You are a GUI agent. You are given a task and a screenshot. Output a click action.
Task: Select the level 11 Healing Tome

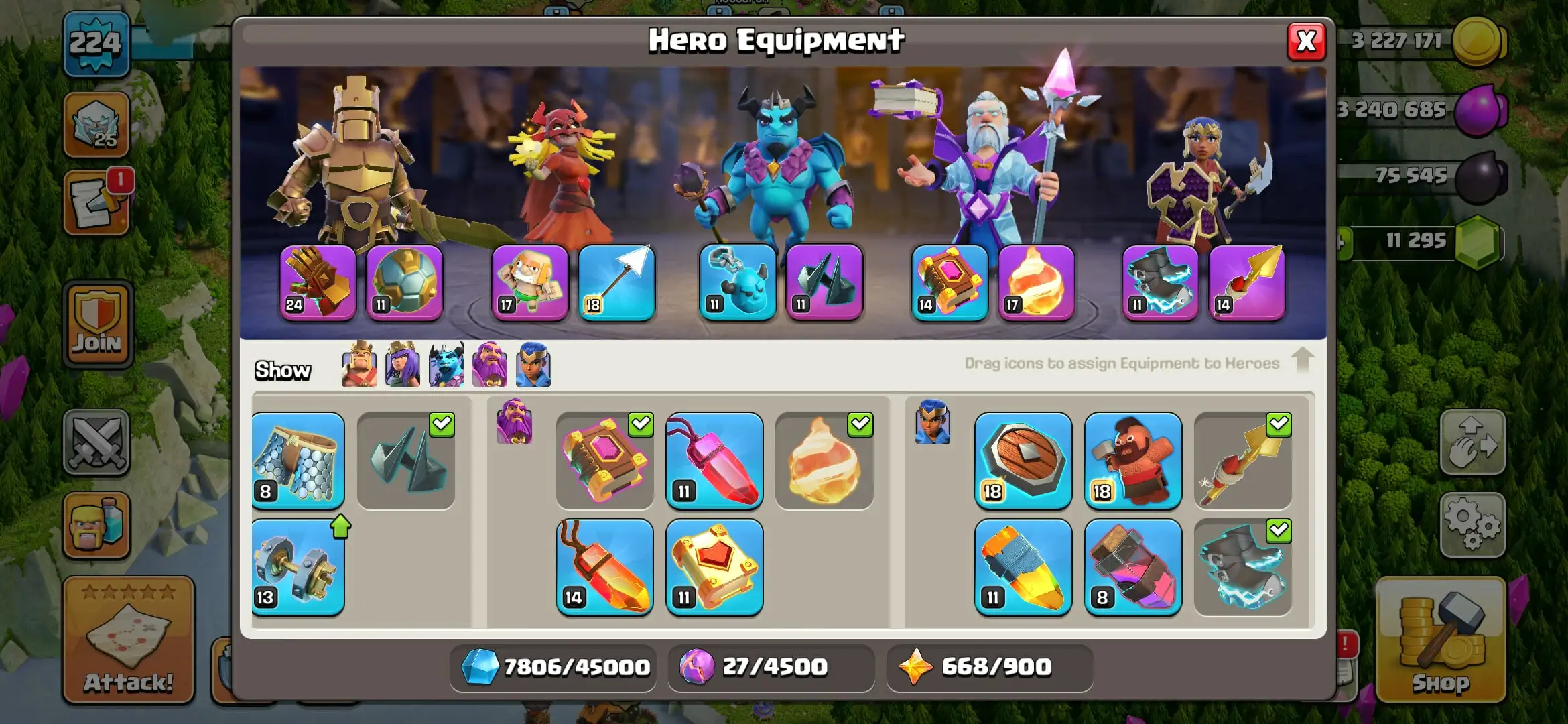[x=714, y=567]
